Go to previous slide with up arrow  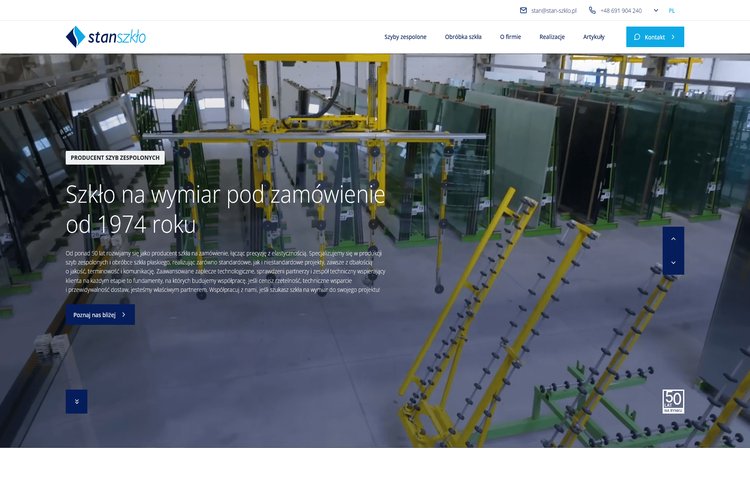pos(673,239)
